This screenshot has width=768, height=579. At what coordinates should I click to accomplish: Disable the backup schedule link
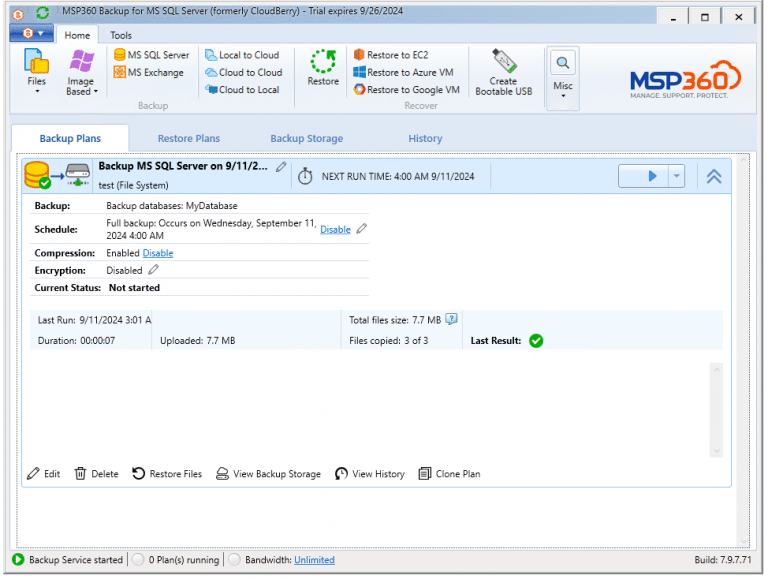(x=335, y=229)
